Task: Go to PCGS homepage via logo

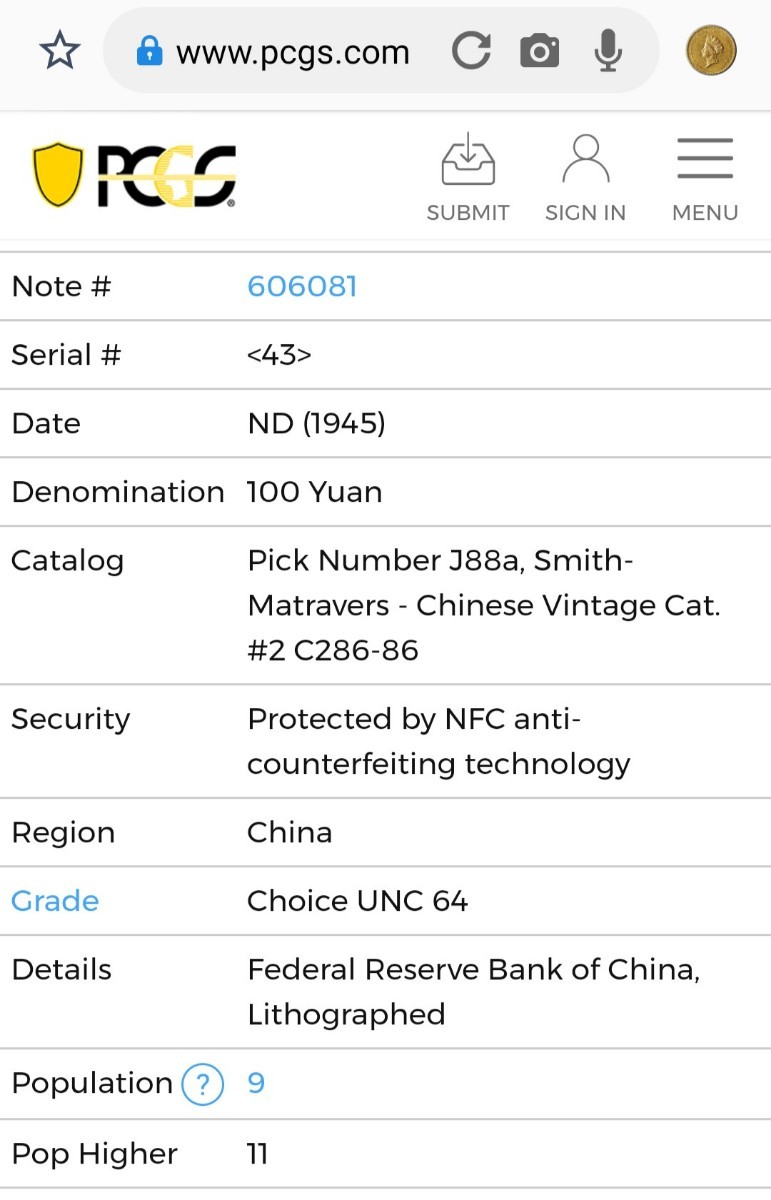Action: [x=135, y=176]
